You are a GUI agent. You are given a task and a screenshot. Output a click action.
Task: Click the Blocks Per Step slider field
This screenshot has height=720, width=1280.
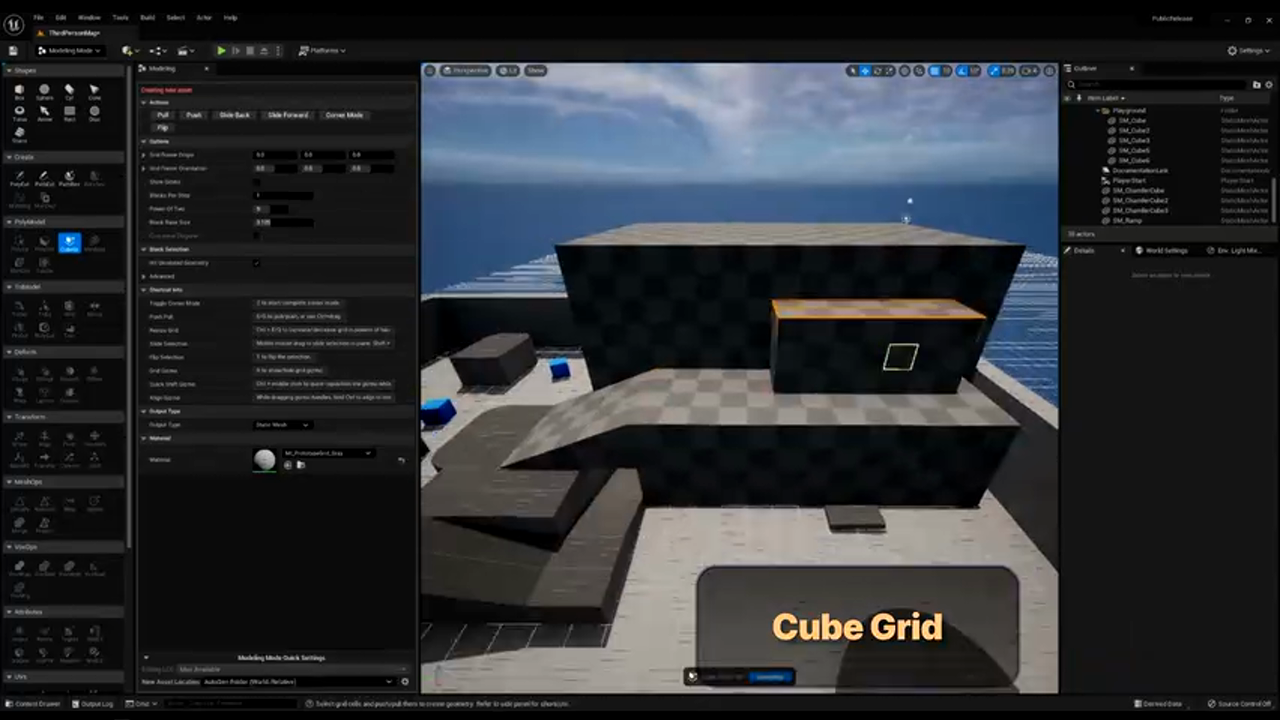click(x=284, y=196)
